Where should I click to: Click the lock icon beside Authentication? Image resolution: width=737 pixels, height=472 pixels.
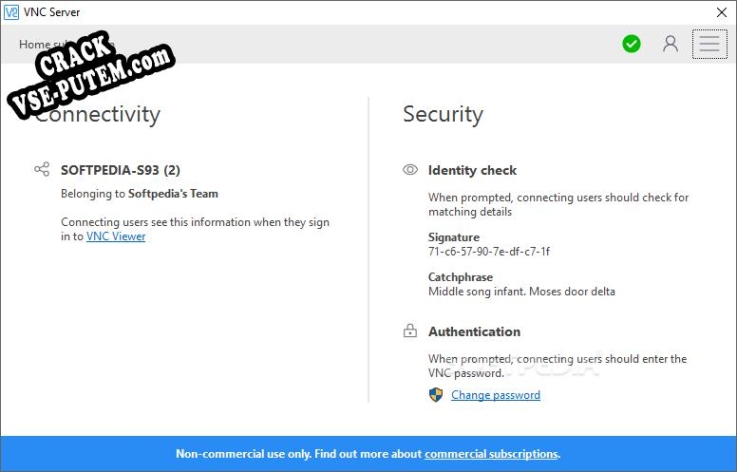tap(410, 331)
